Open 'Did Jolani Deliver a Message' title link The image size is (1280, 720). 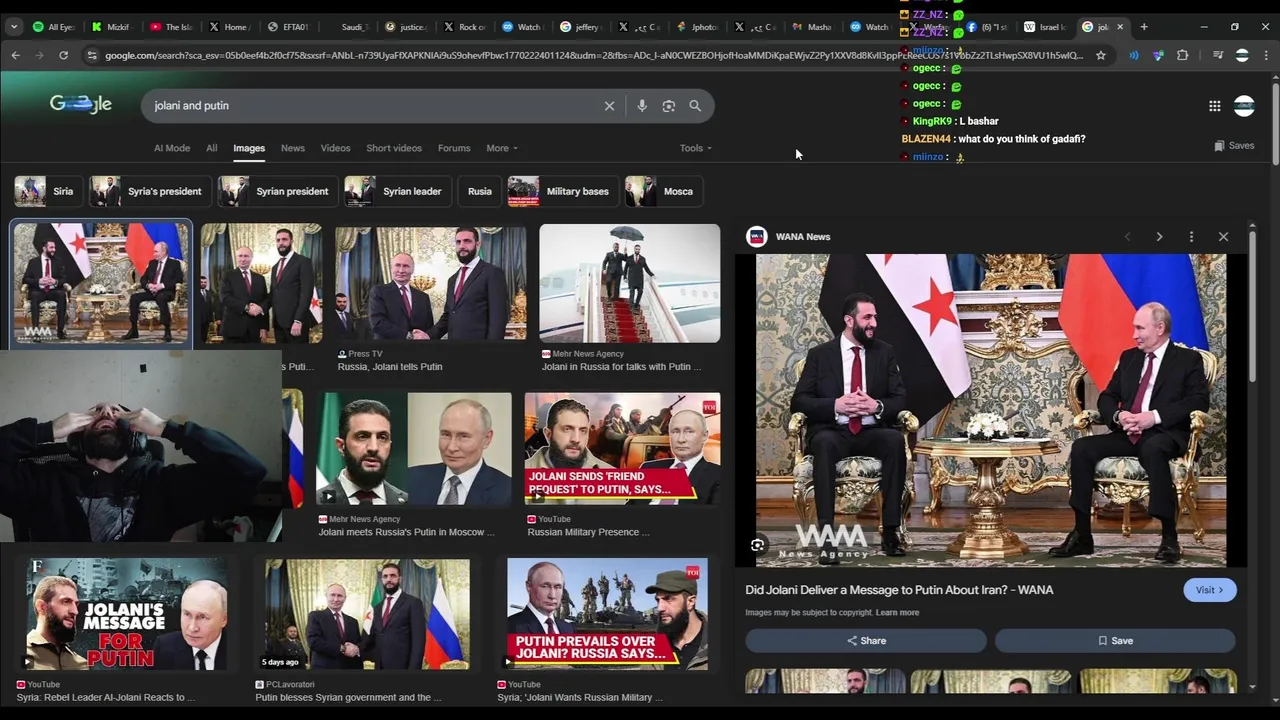coord(899,590)
